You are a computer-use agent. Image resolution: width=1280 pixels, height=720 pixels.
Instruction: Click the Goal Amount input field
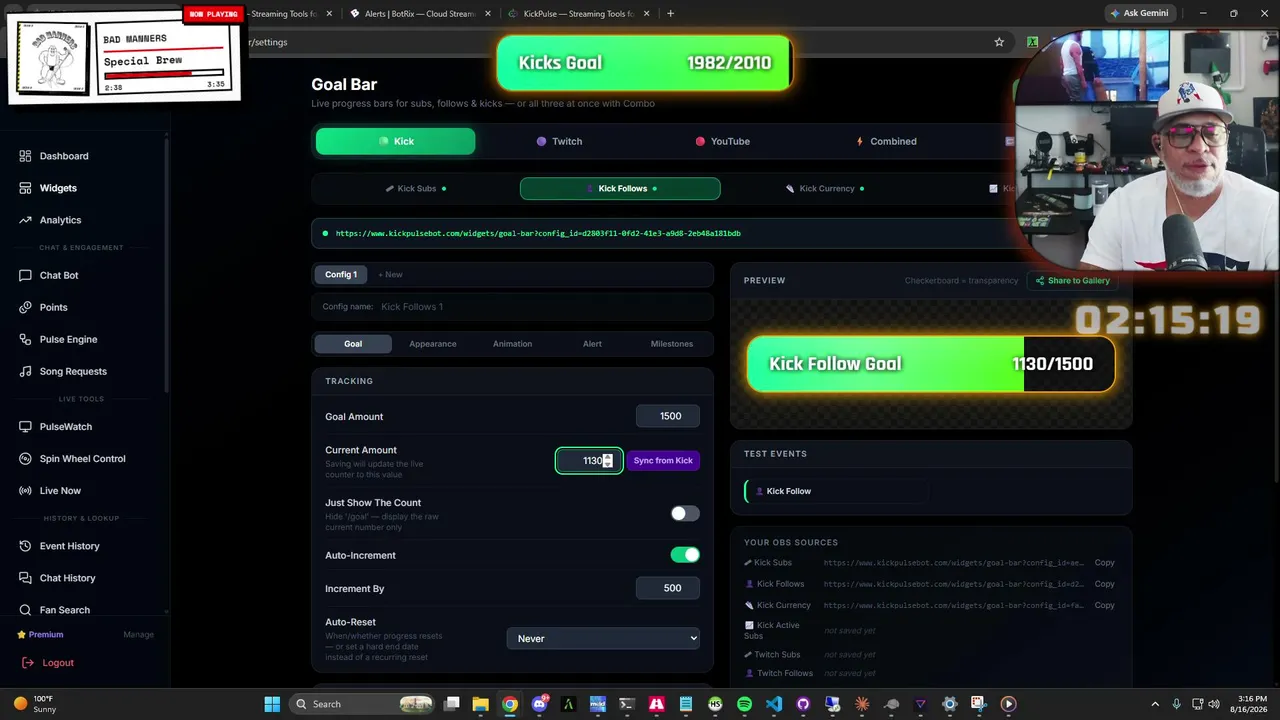pos(668,416)
